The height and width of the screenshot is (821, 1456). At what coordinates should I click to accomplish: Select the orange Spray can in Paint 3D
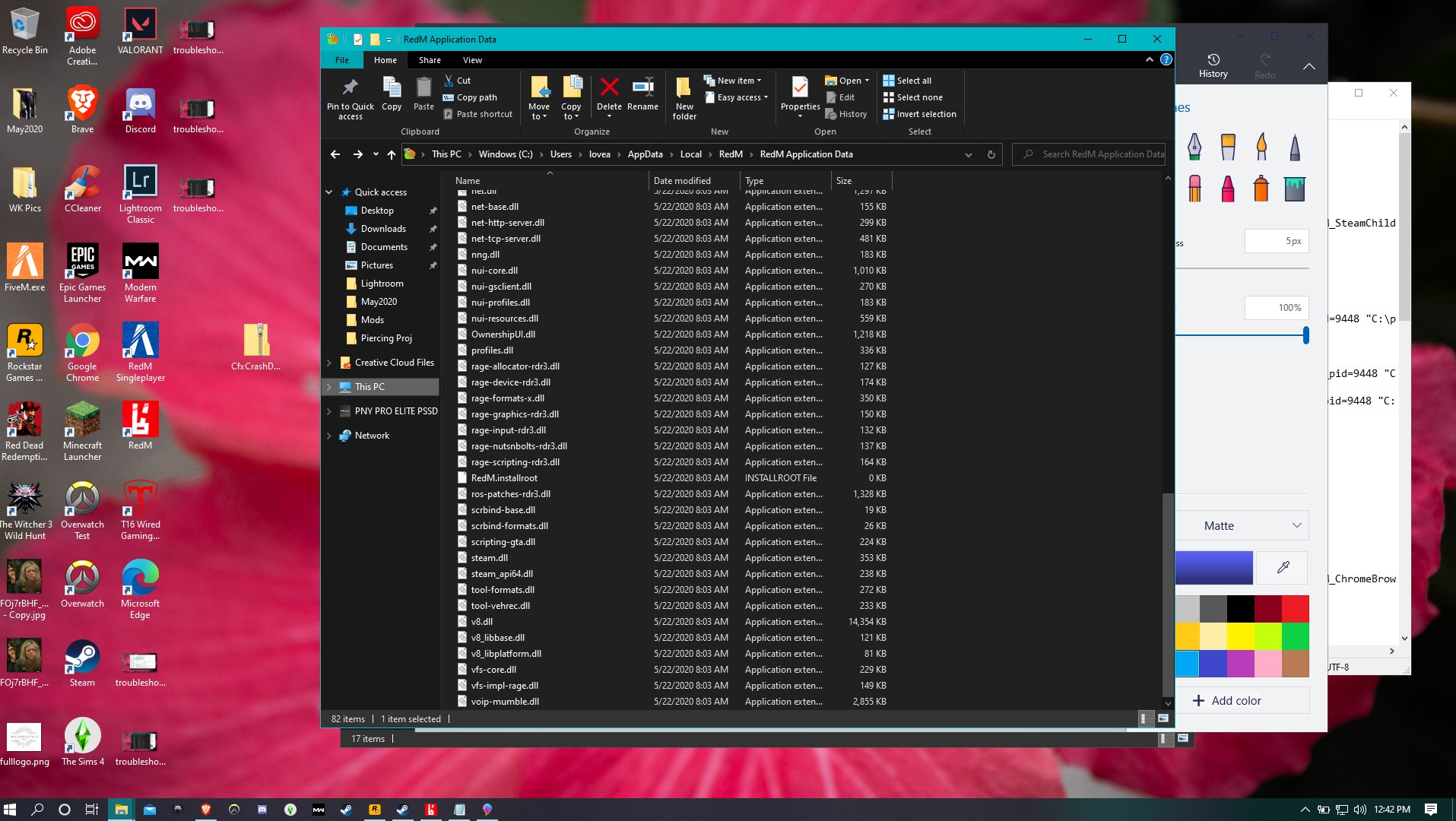tap(1261, 189)
